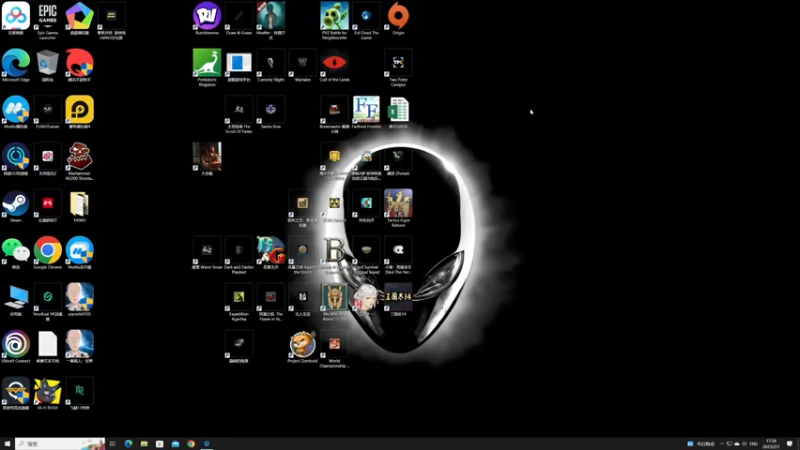Open the WeChat green chat bubbles icon
This screenshot has height=450, width=800.
point(16,251)
